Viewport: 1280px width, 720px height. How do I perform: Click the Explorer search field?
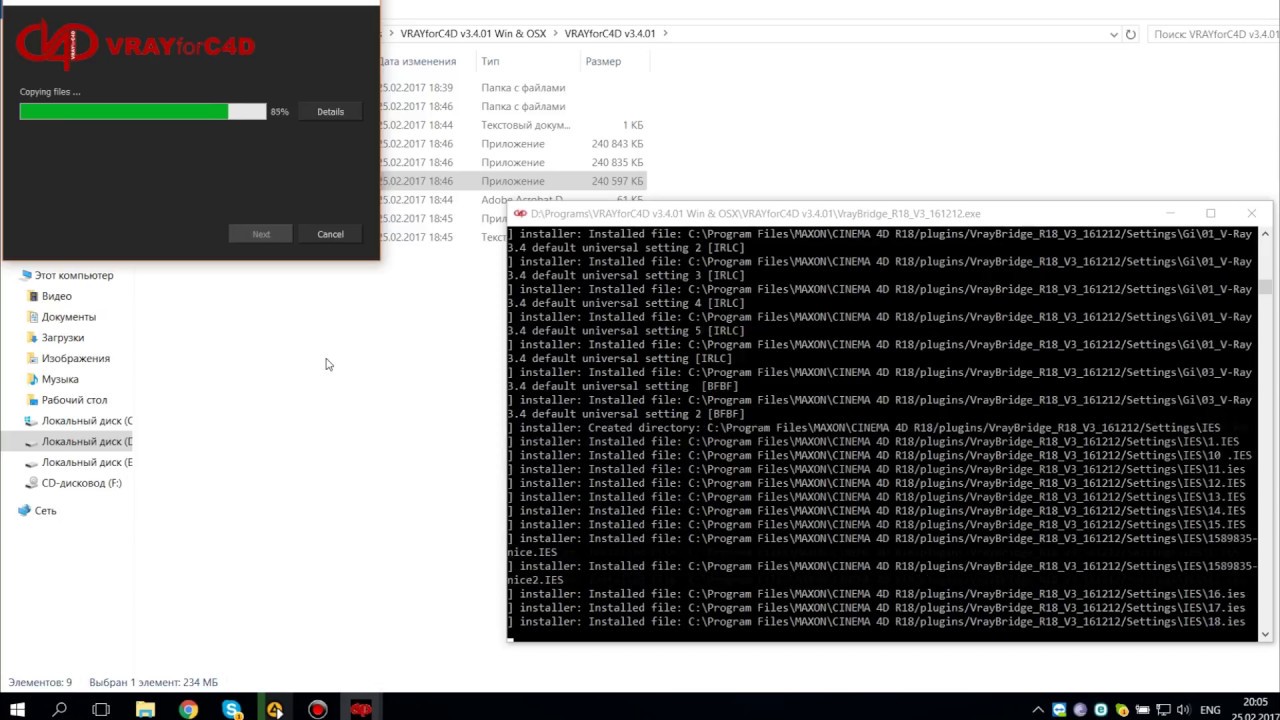(1213, 34)
